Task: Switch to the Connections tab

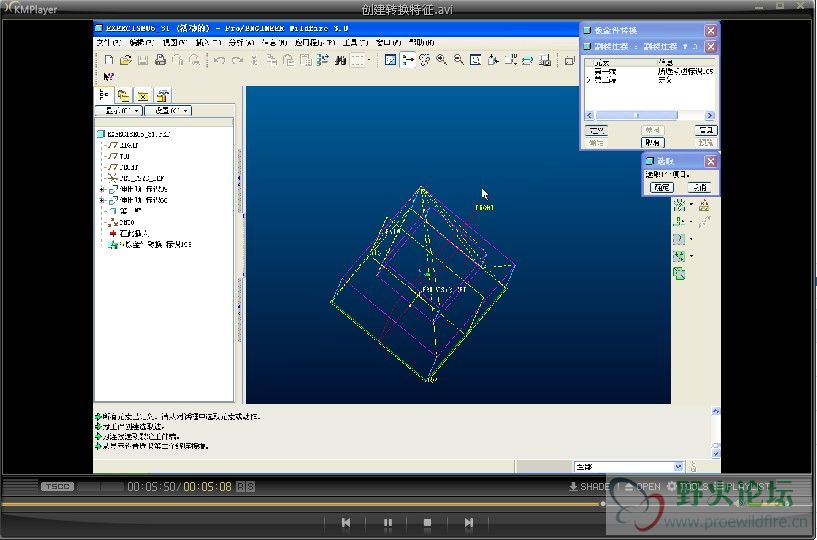Action: tap(163, 95)
